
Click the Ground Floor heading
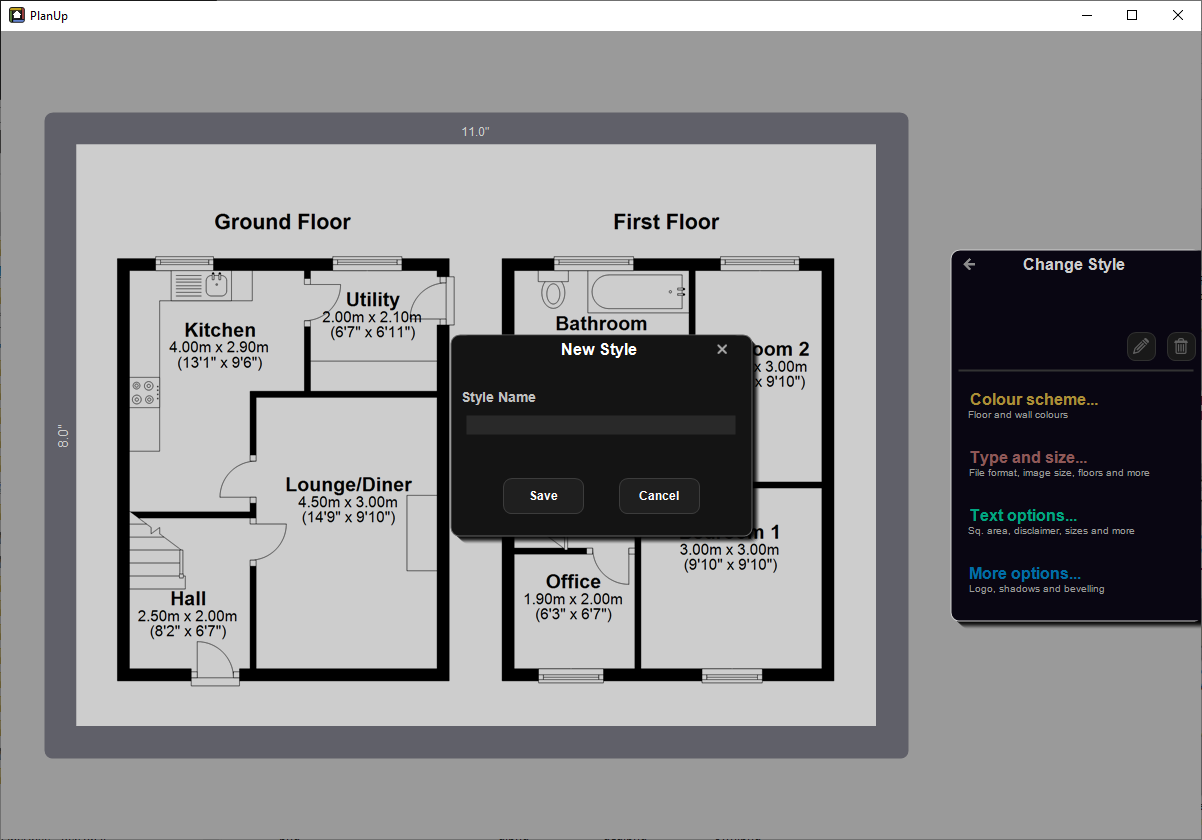pos(282,222)
